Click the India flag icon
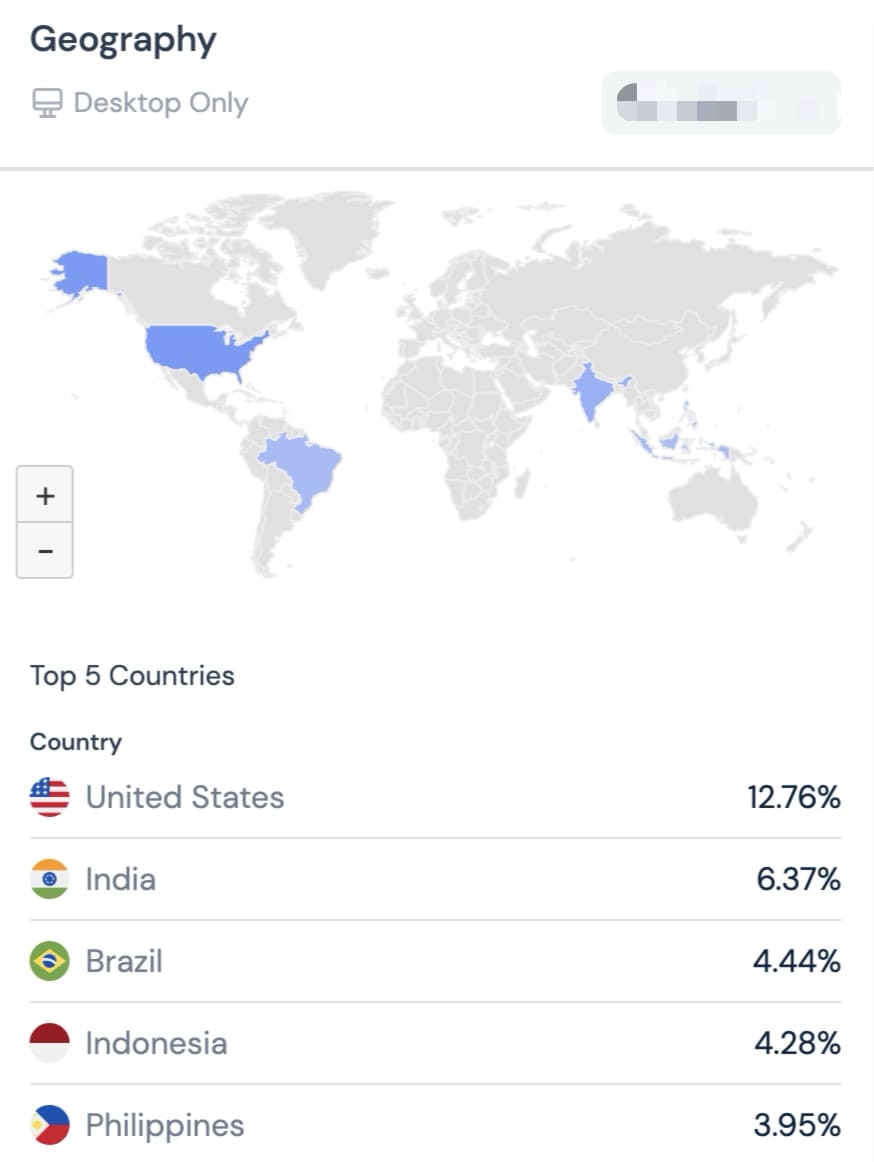This screenshot has height=1162, width=874. click(50, 879)
